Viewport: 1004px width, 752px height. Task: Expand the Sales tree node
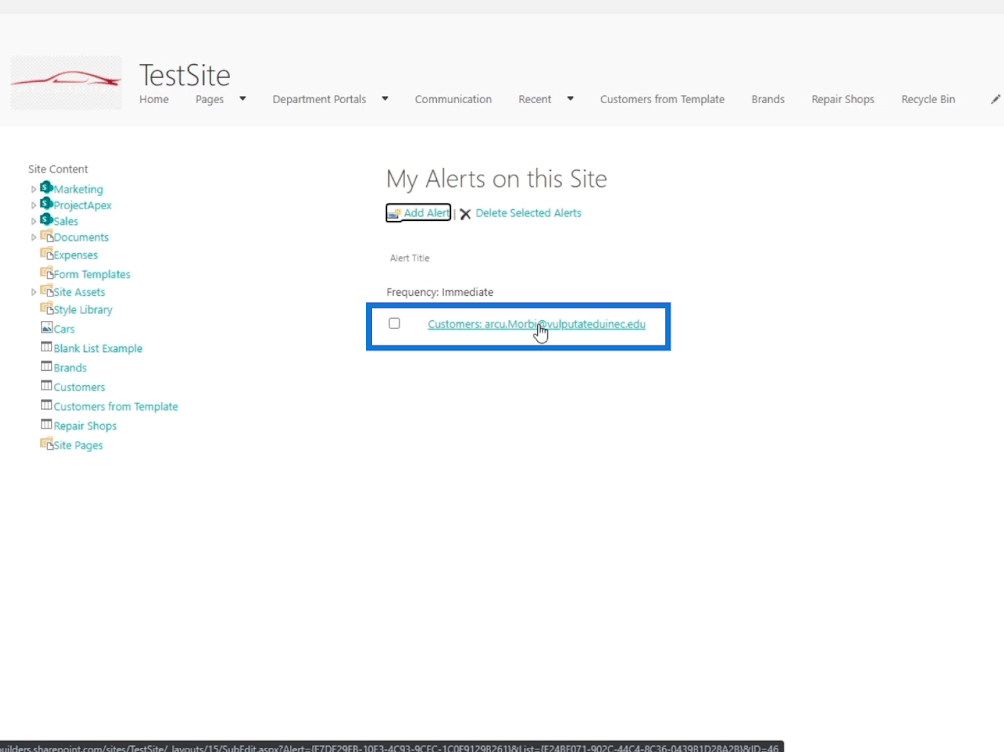pyautogui.click(x=33, y=221)
